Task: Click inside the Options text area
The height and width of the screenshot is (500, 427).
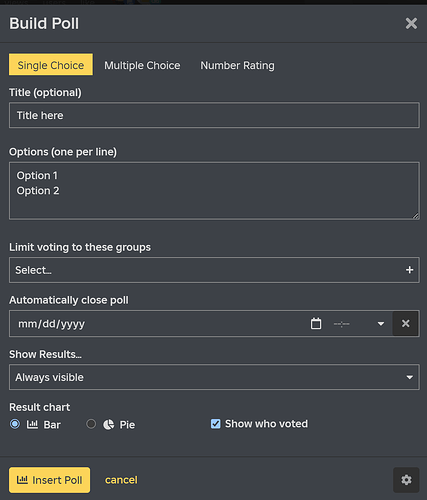Action: click(x=214, y=191)
